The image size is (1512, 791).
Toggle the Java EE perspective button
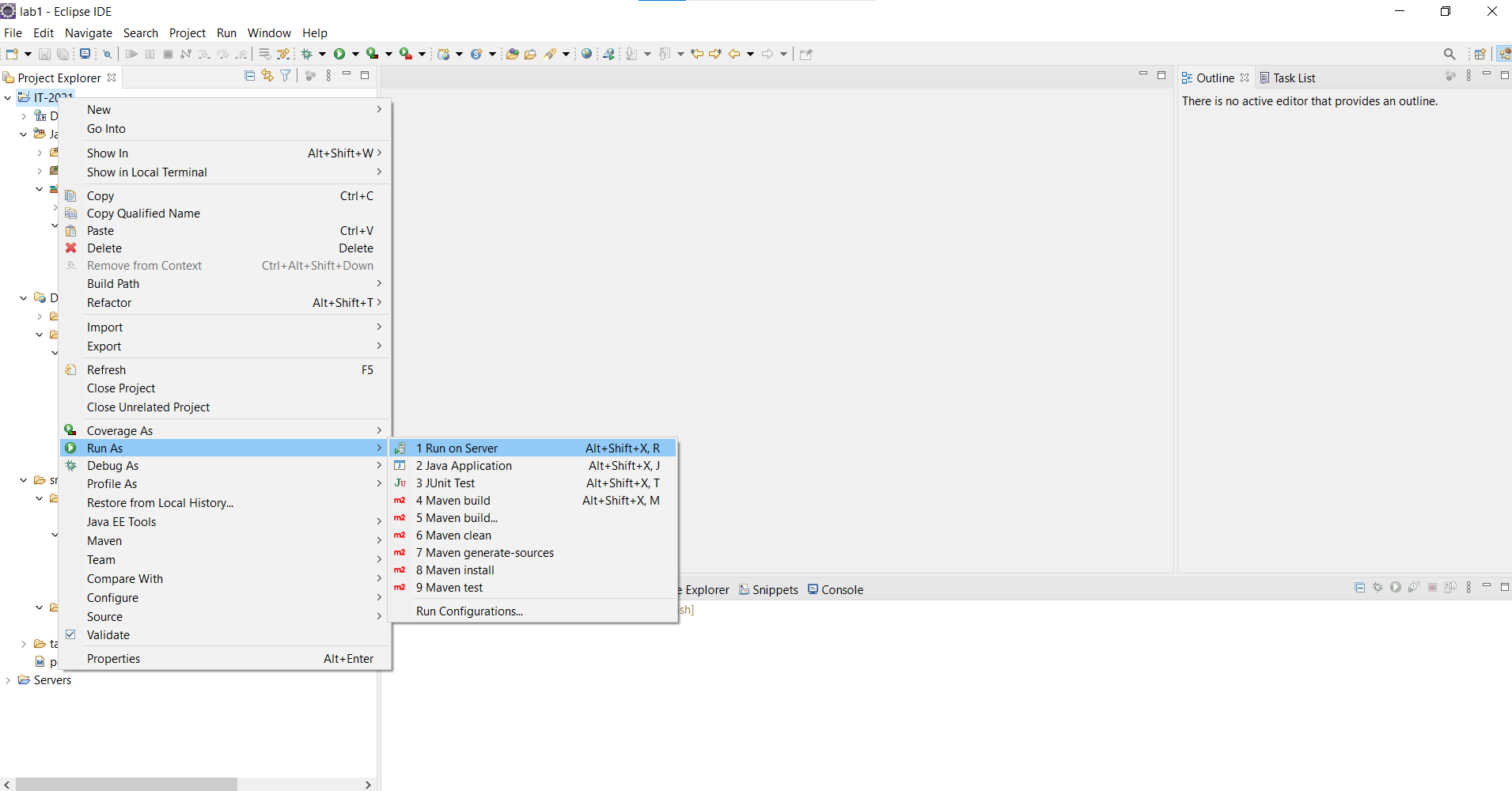pos(1503,54)
